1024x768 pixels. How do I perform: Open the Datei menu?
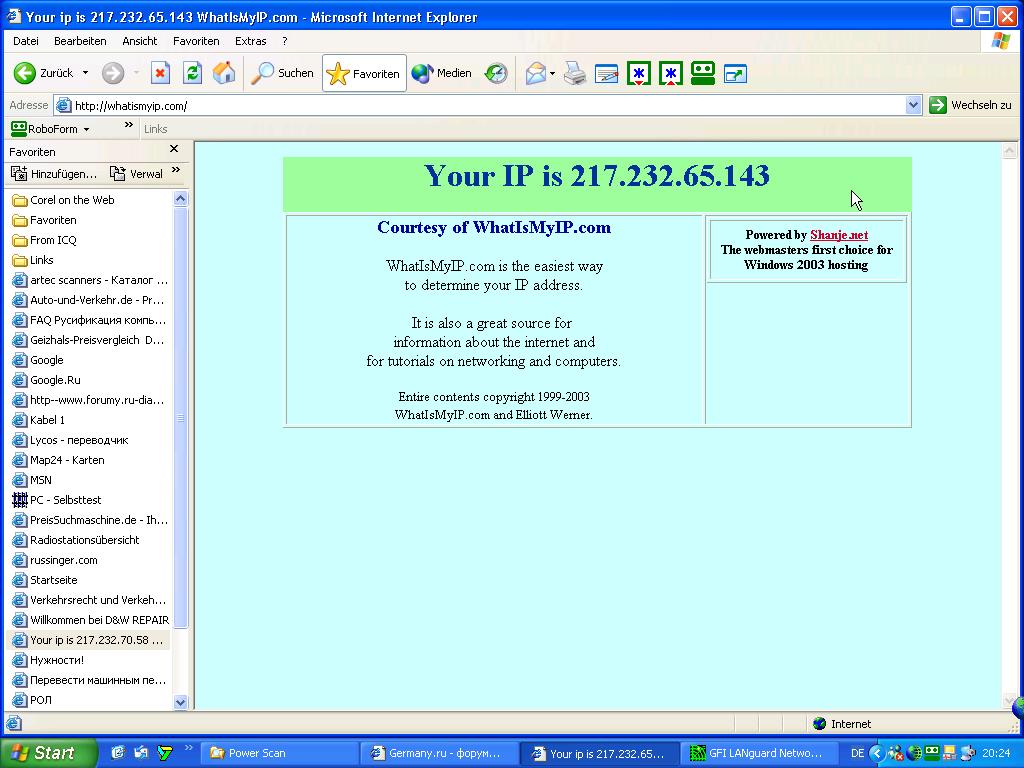25,41
